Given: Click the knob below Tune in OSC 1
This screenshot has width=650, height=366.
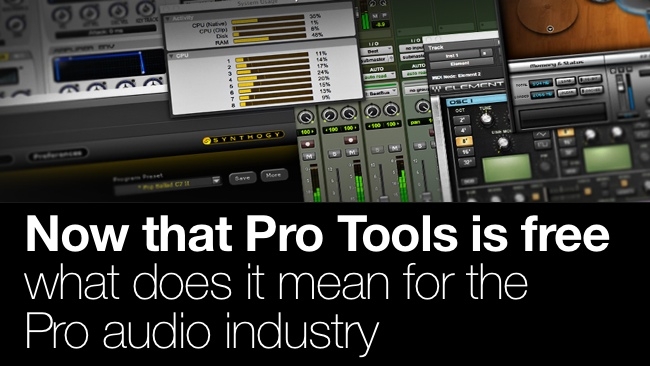Looking at the screenshot, I should (503, 143).
